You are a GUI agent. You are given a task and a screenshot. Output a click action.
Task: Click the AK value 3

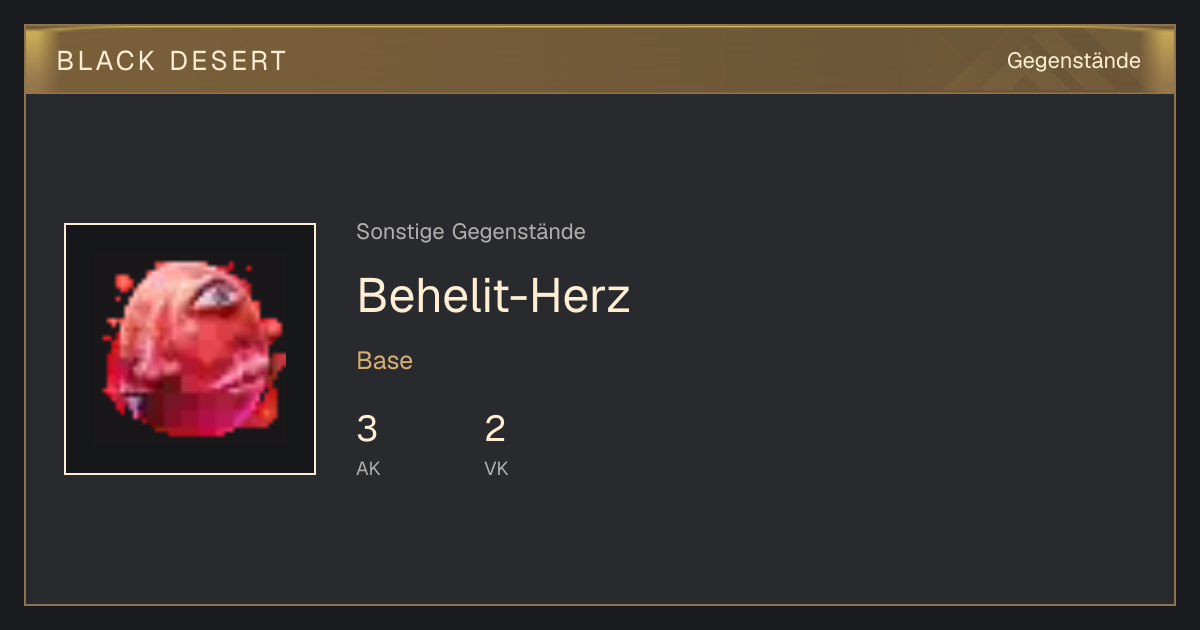pos(367,430)
